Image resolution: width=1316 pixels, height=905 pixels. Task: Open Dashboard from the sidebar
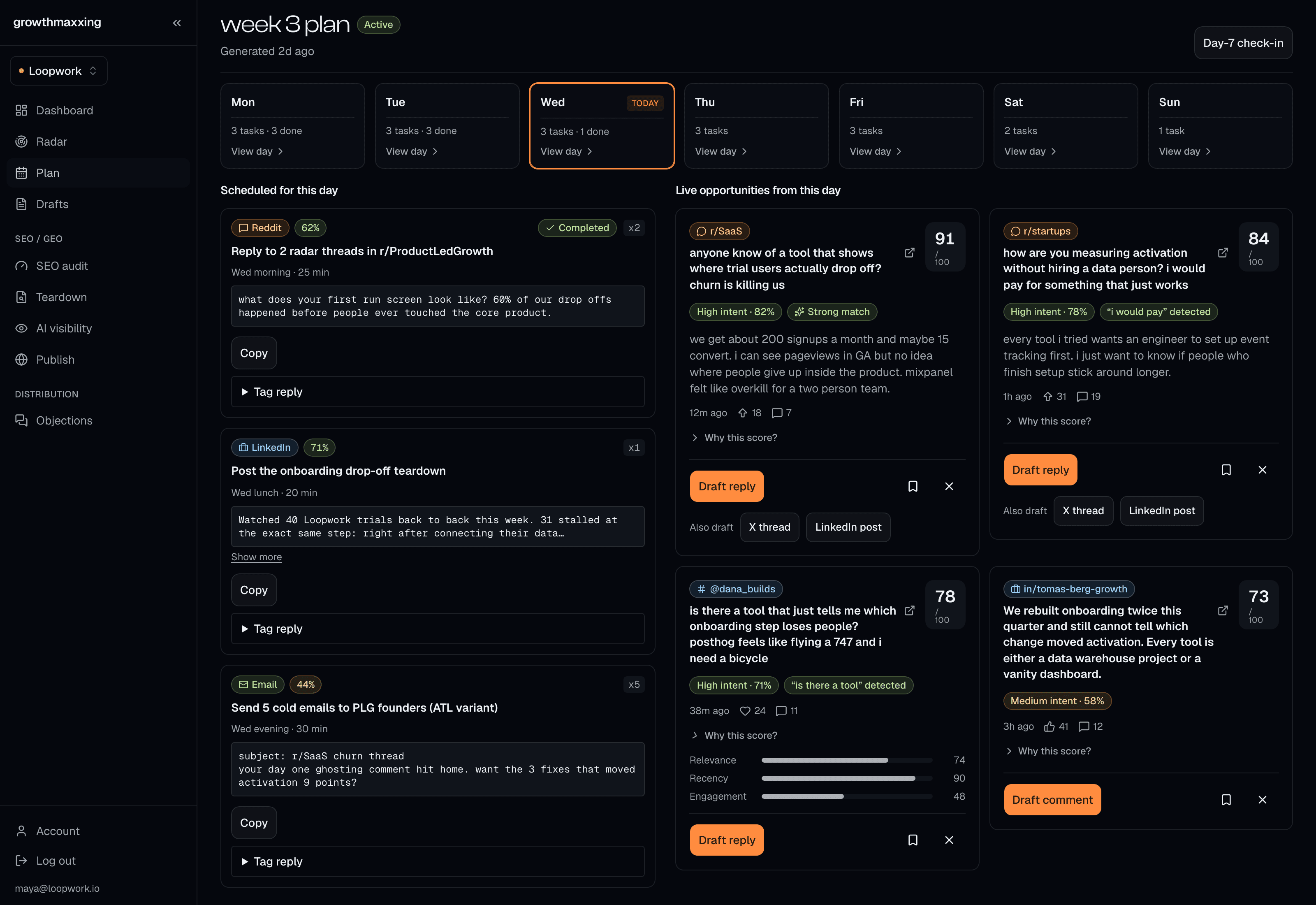pos(98,110)
